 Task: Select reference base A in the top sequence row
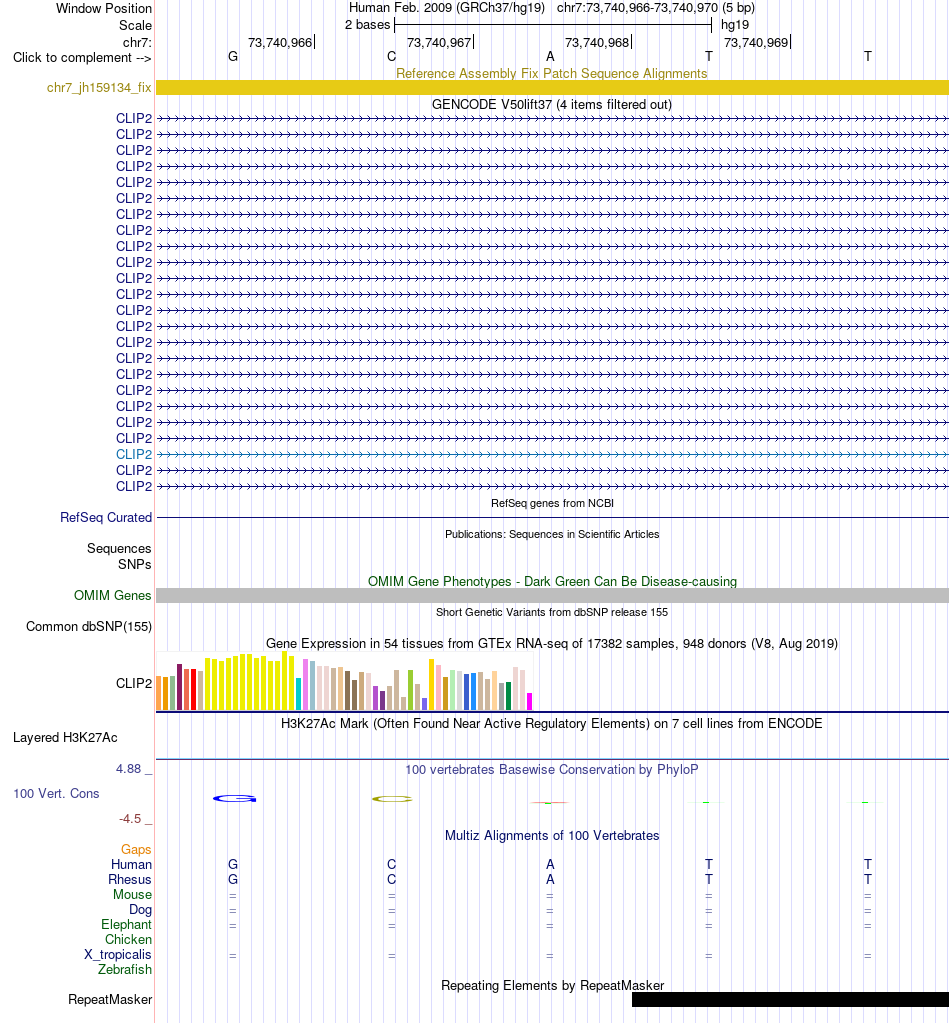click(550, 57)
